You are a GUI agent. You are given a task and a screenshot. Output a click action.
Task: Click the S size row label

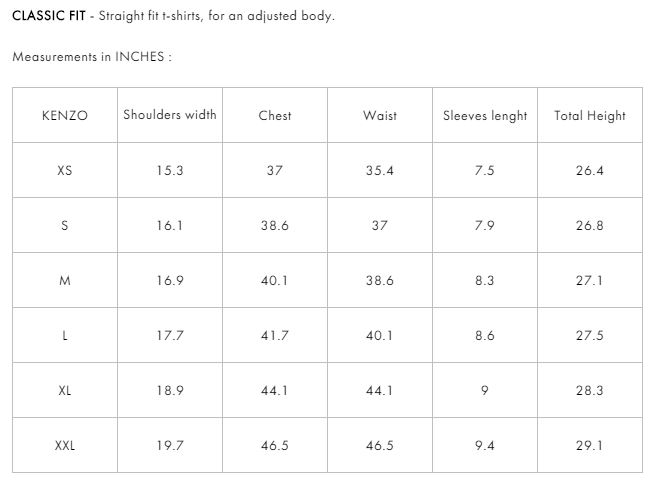click(x=65, y=226)
